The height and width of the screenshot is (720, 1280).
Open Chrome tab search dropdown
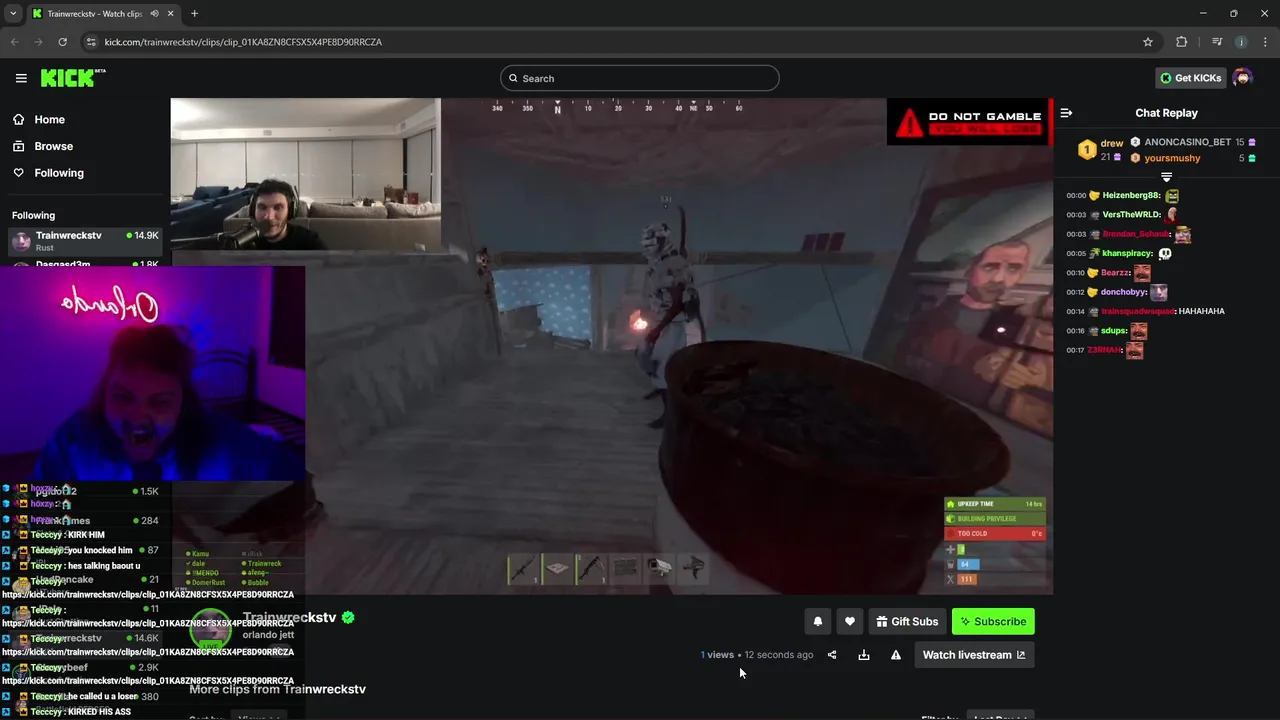tap(13, 13)
